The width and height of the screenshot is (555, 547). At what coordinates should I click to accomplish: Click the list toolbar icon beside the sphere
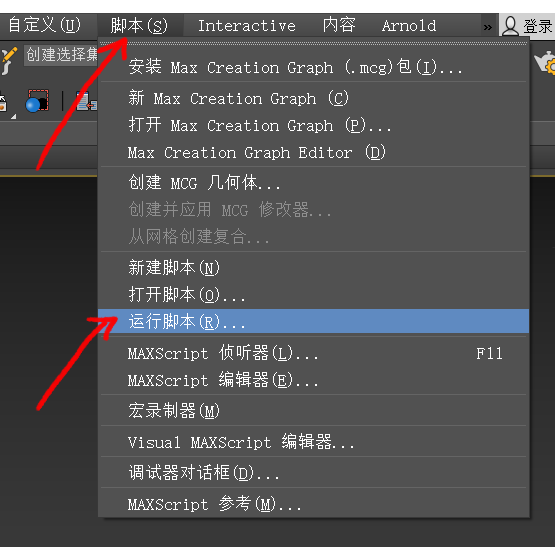point(86,101)
